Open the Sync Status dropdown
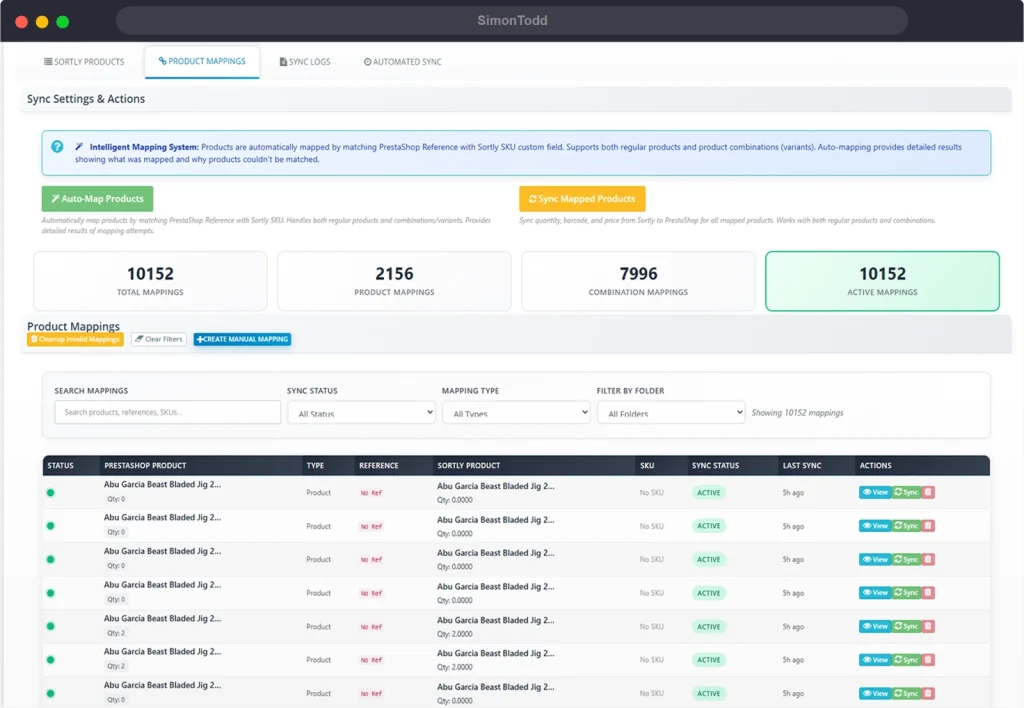1024x708 pixels. click(x=361, y=412)
